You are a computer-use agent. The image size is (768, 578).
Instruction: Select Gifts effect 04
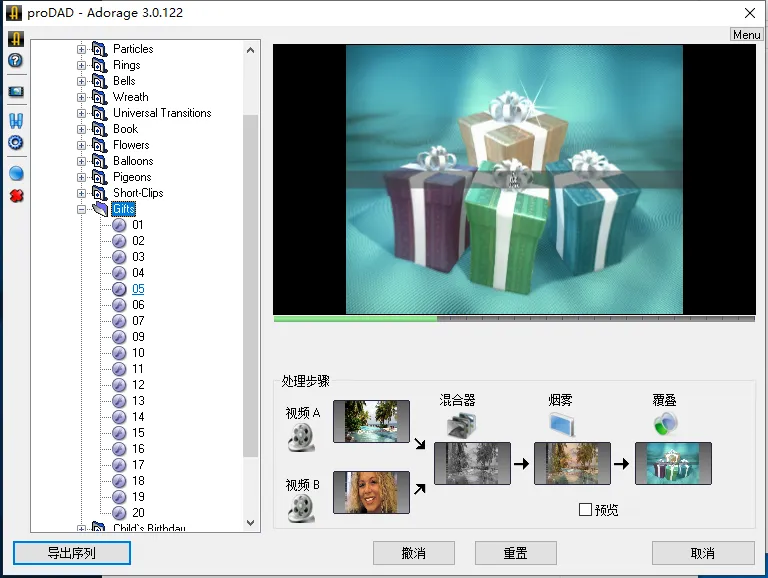pyautogui.click(x=138, y=273)
